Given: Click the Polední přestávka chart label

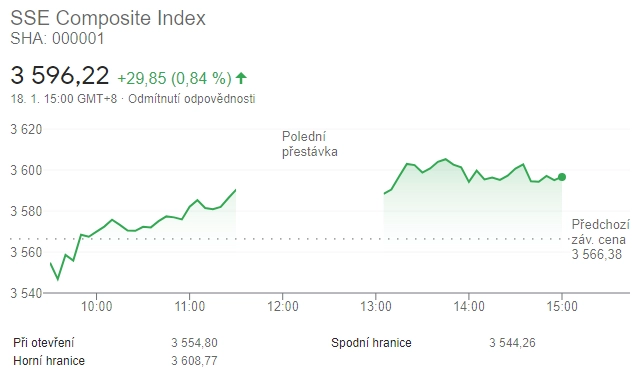Looking at the screenshot, I should click(310, 144).
